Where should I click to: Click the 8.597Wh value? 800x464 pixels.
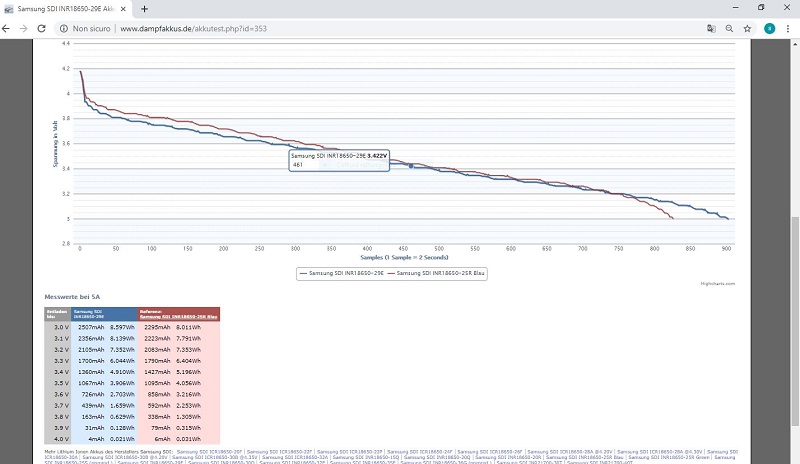pos(122,327)
